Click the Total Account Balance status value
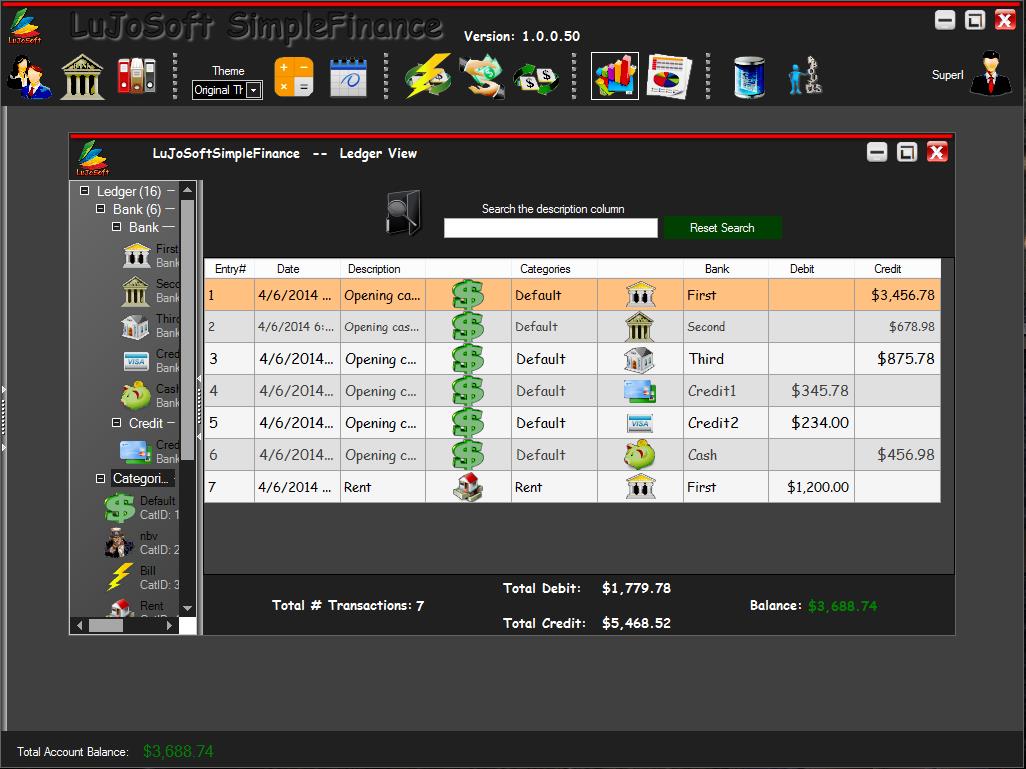This screenshot has width=1026, height=769. pyautogui.click(x=178, y=751)
